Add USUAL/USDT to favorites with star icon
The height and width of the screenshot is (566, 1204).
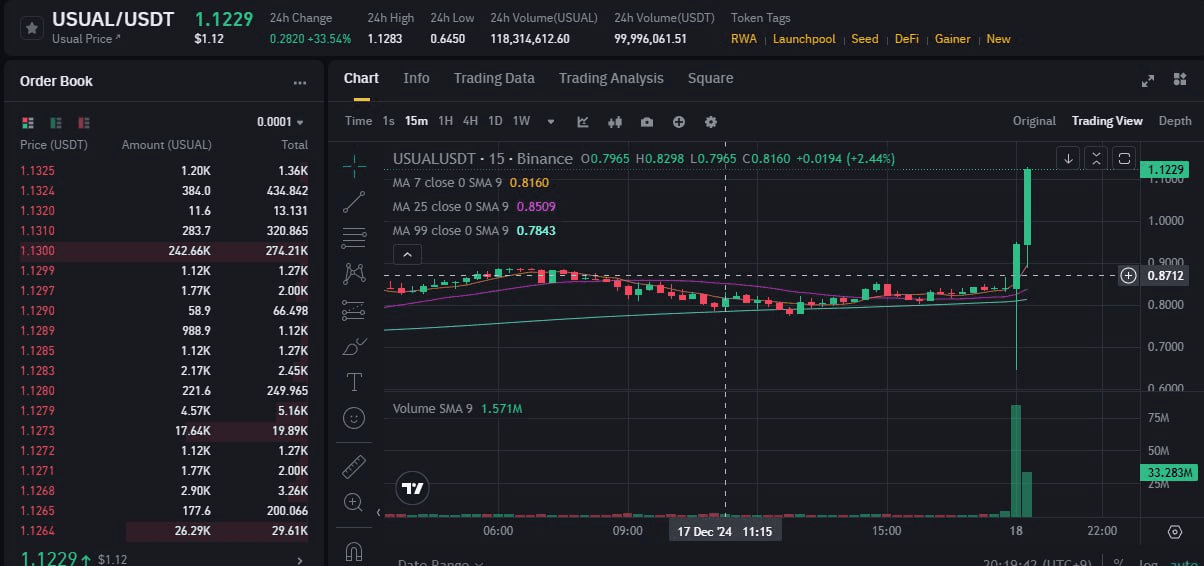pyautogui.click(x=31, y=28)
